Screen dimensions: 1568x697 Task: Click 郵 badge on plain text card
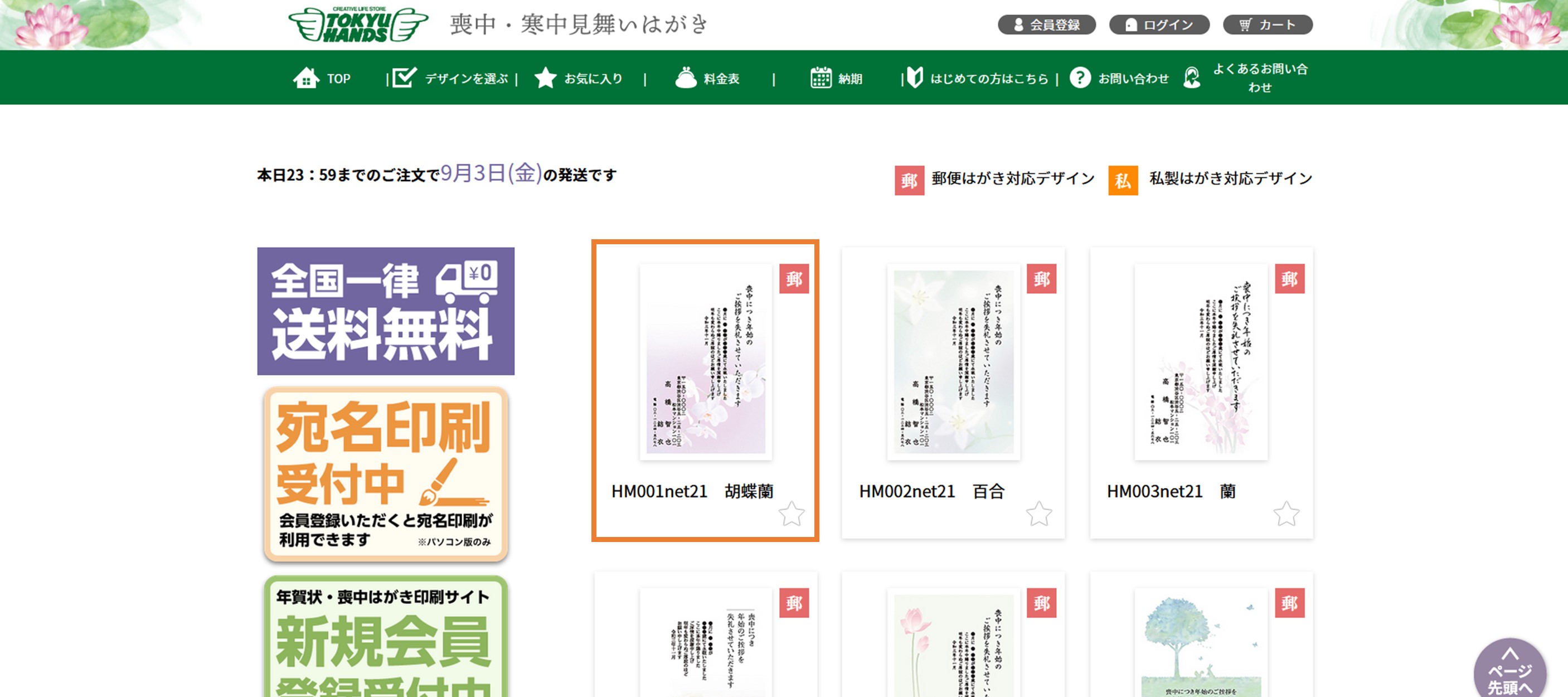[794, 603]
